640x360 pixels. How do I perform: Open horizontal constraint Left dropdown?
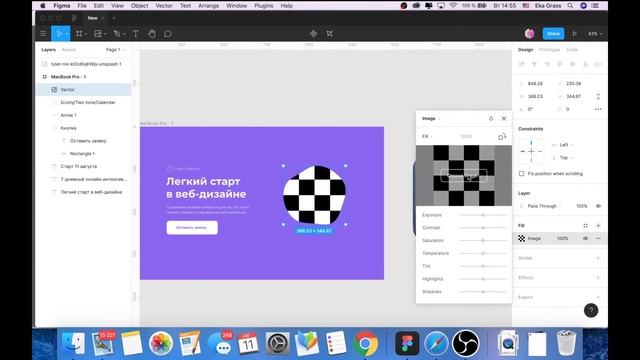[x=566, y=145]
